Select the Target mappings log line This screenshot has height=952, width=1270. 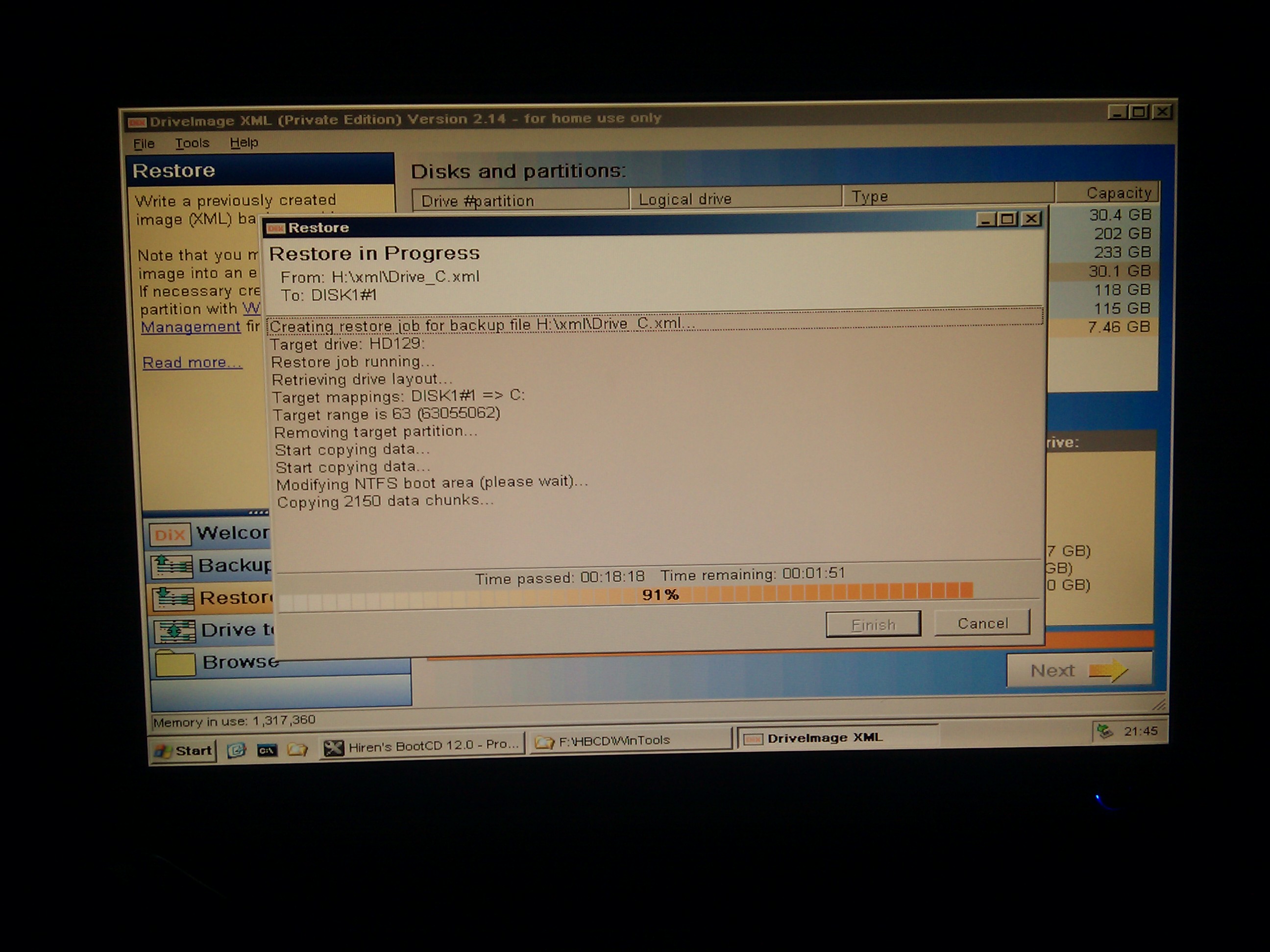click(x=398, y=397)
